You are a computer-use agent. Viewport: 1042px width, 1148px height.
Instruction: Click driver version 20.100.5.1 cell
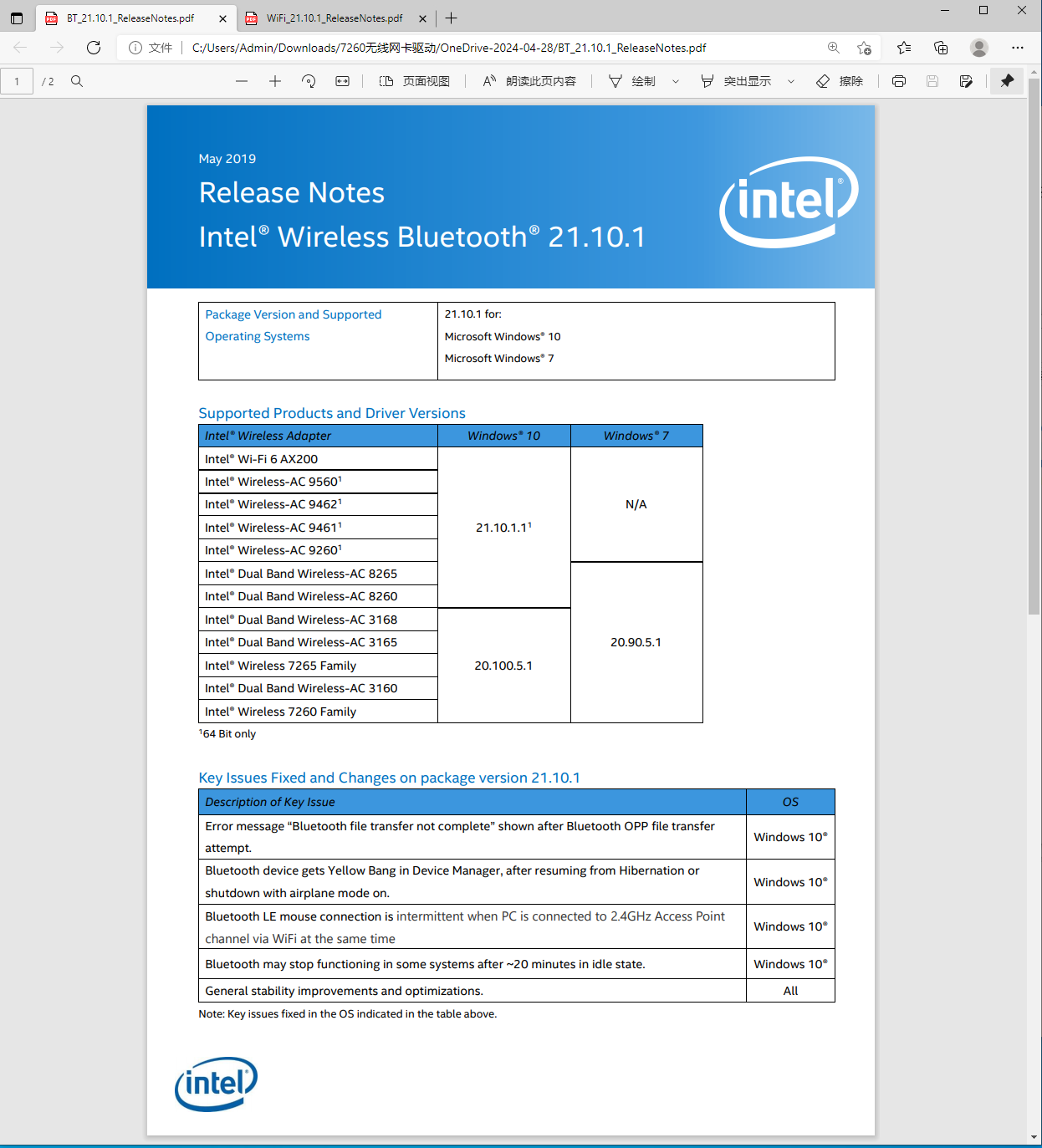click(503, 666)
